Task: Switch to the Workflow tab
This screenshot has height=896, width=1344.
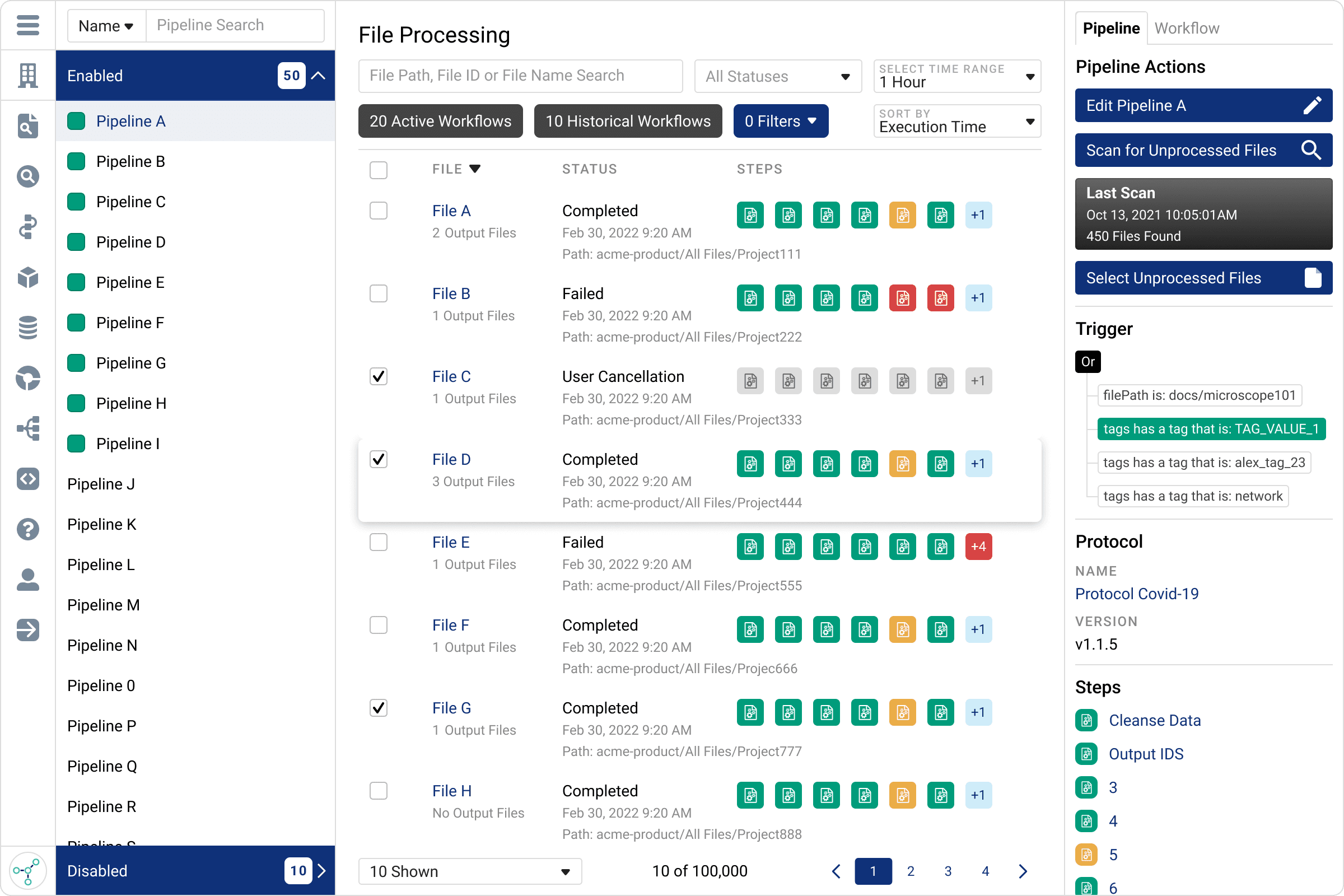Action: [1186, 28]
